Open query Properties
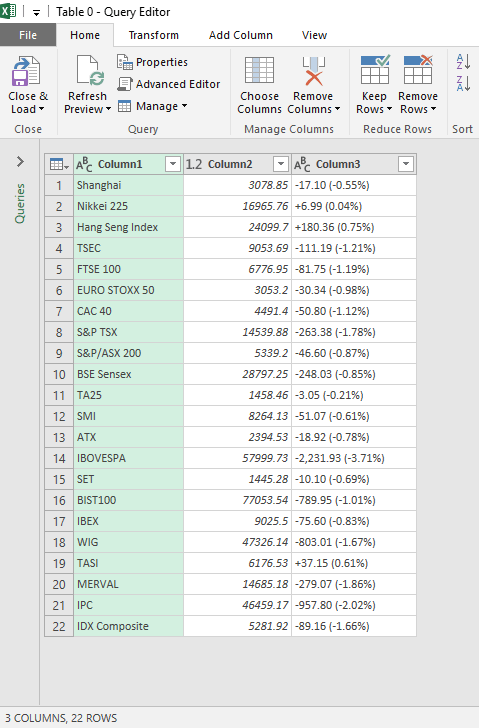This screenshot has height=728, width=479. point(152,62)
